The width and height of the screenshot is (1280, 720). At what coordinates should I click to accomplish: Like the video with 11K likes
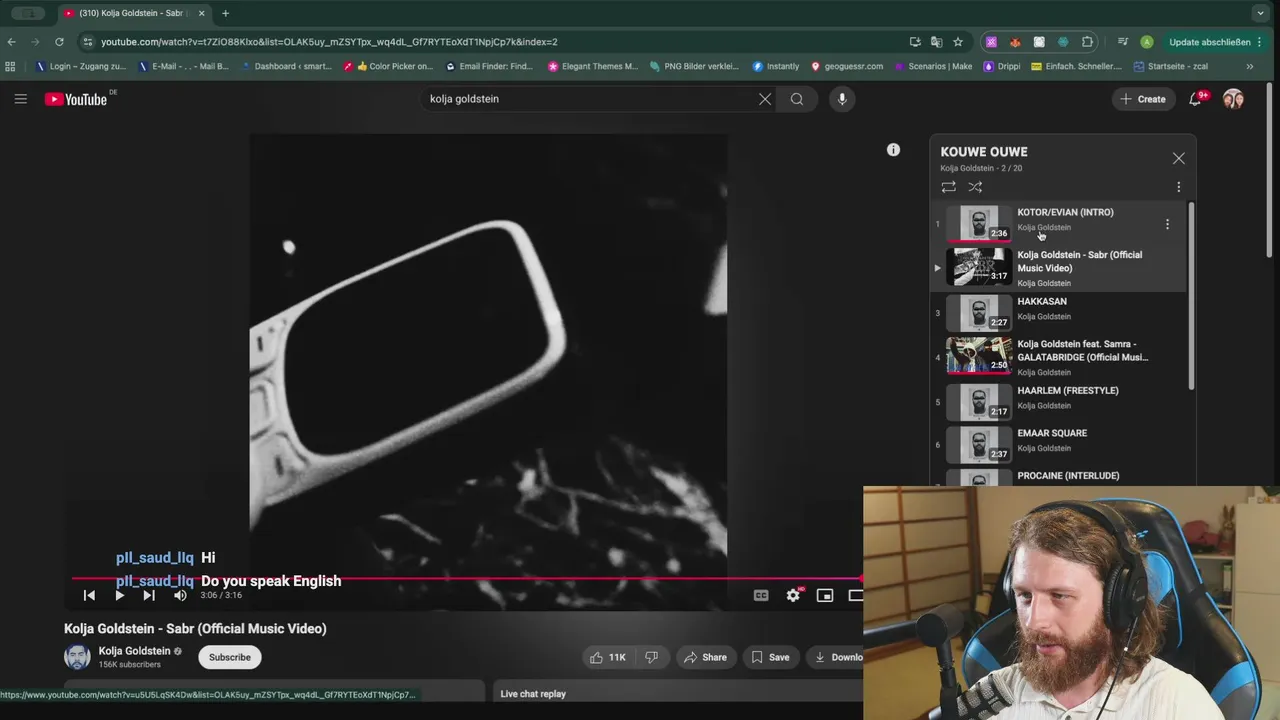pos(608,657)
